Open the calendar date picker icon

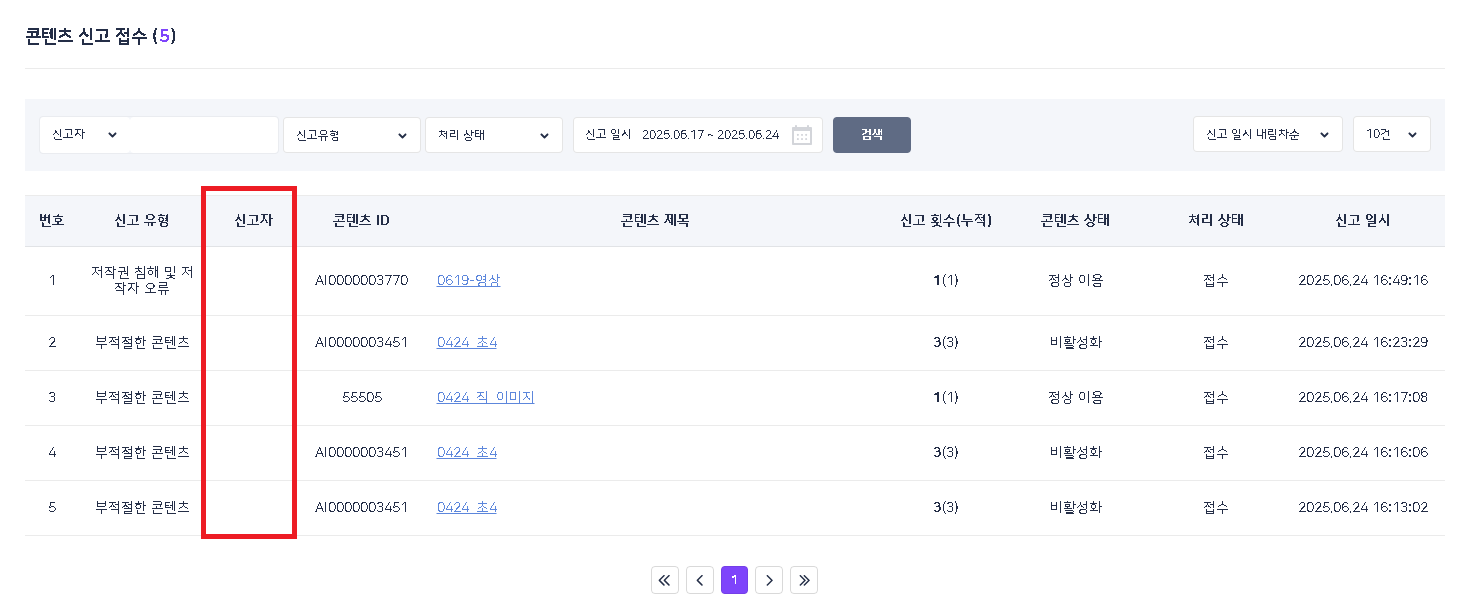point(801,135)
